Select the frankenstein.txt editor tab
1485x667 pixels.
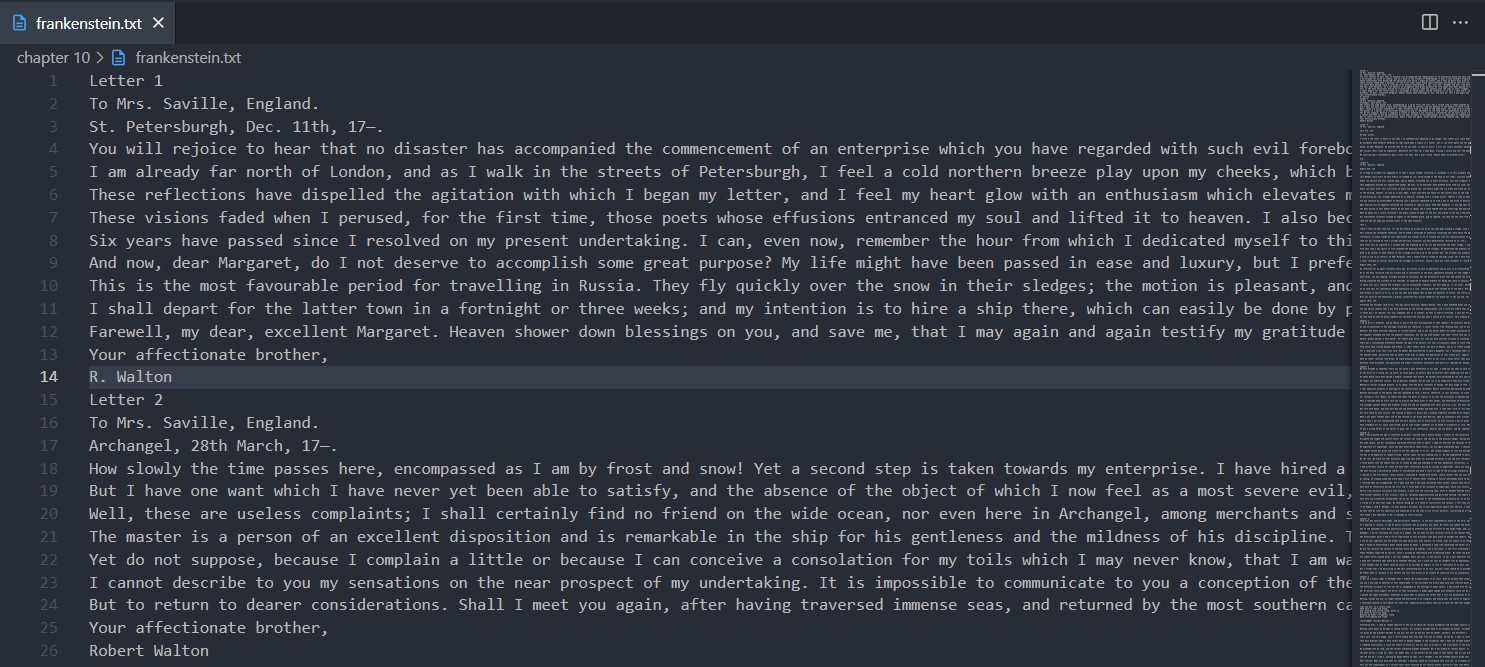coord(89,22)
